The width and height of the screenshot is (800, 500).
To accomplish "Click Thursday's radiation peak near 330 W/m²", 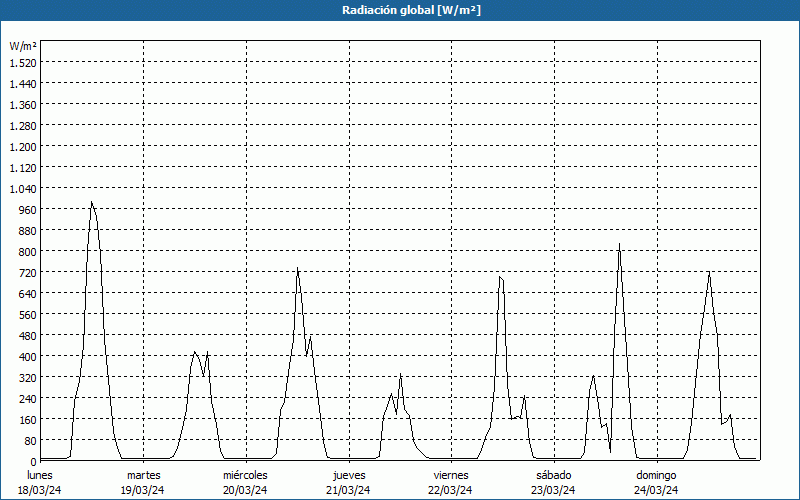I will click(401, 374).
